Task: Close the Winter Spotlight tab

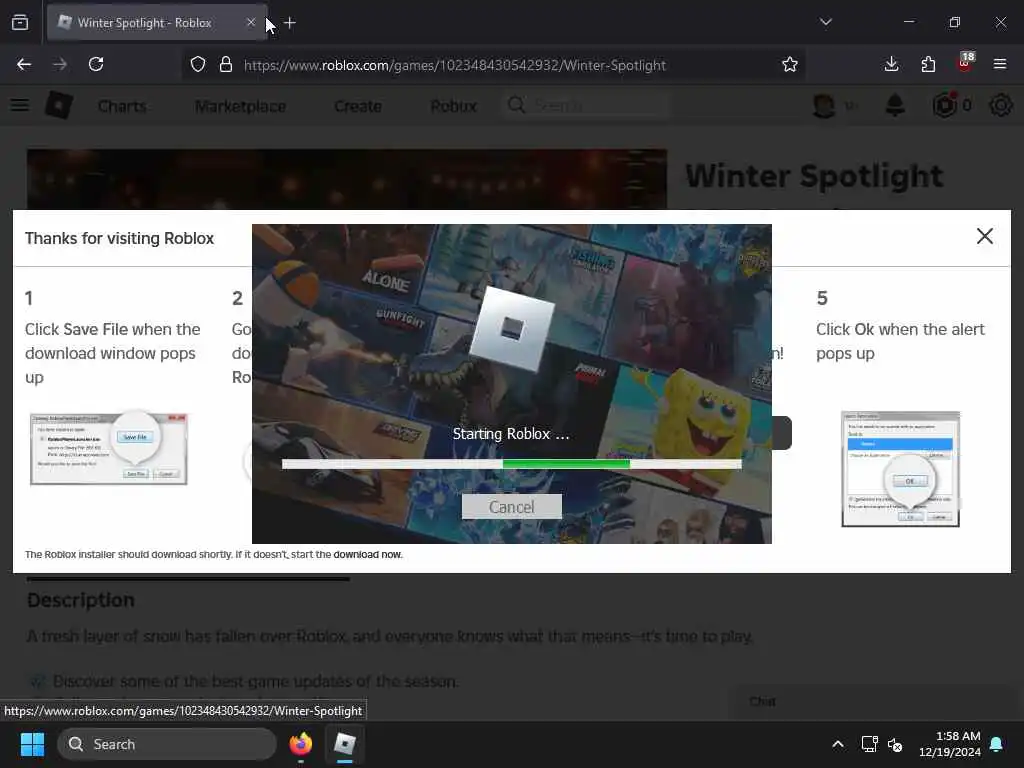Action: [x=251, y=22]
